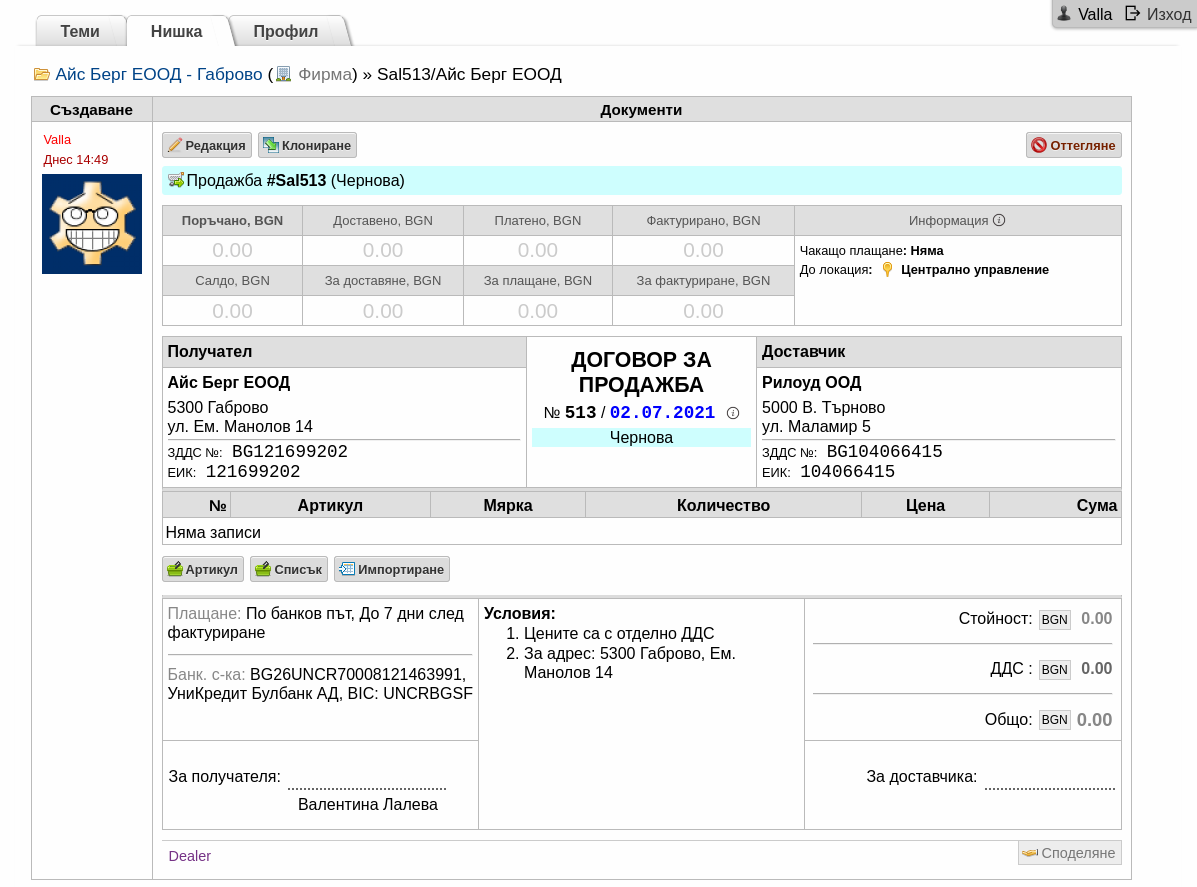Click the BGN badge next to Стойност
The image size is (1197, 887).
coord(1054,619)
